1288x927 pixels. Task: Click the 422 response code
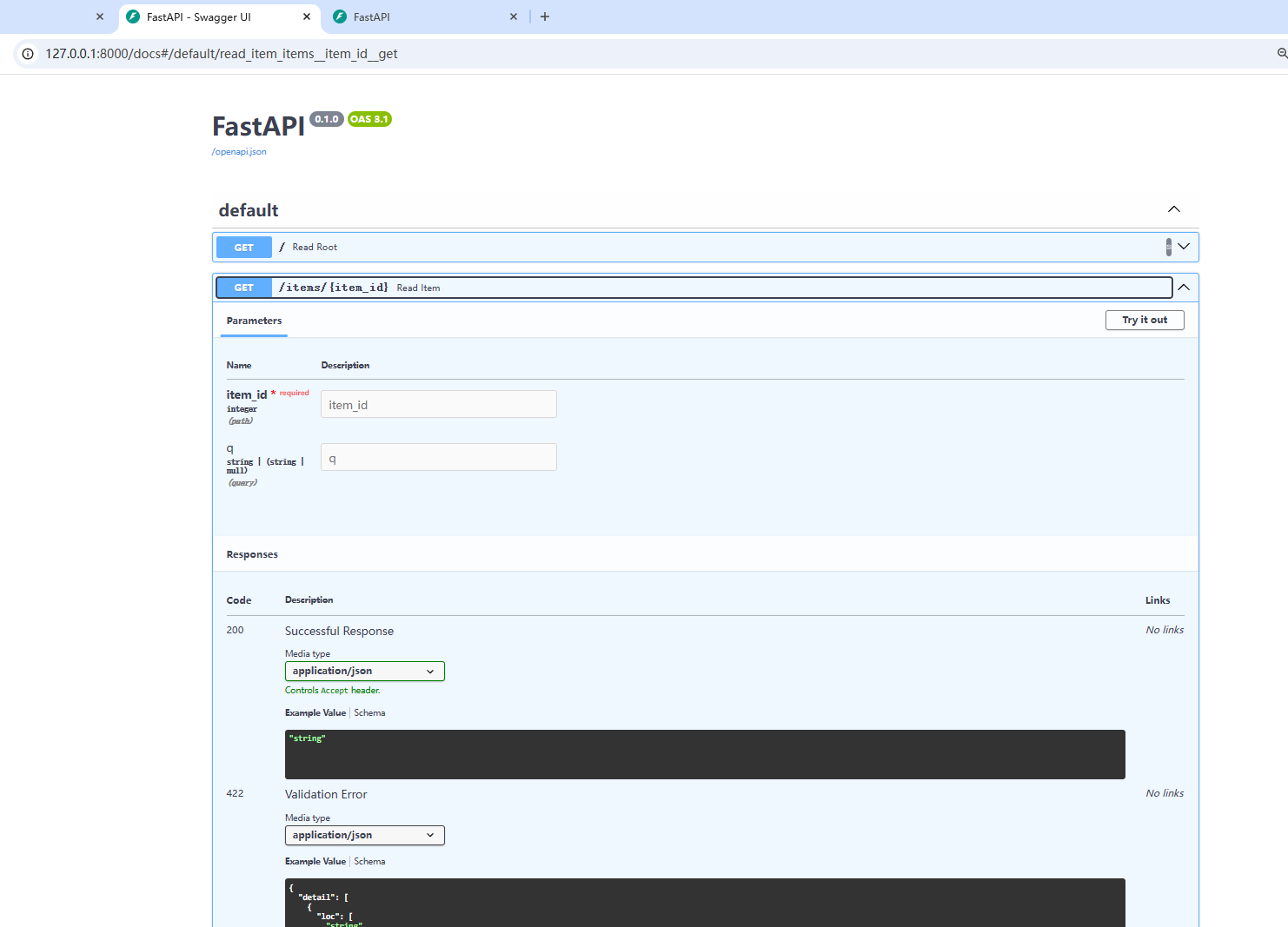coord(235,794)
